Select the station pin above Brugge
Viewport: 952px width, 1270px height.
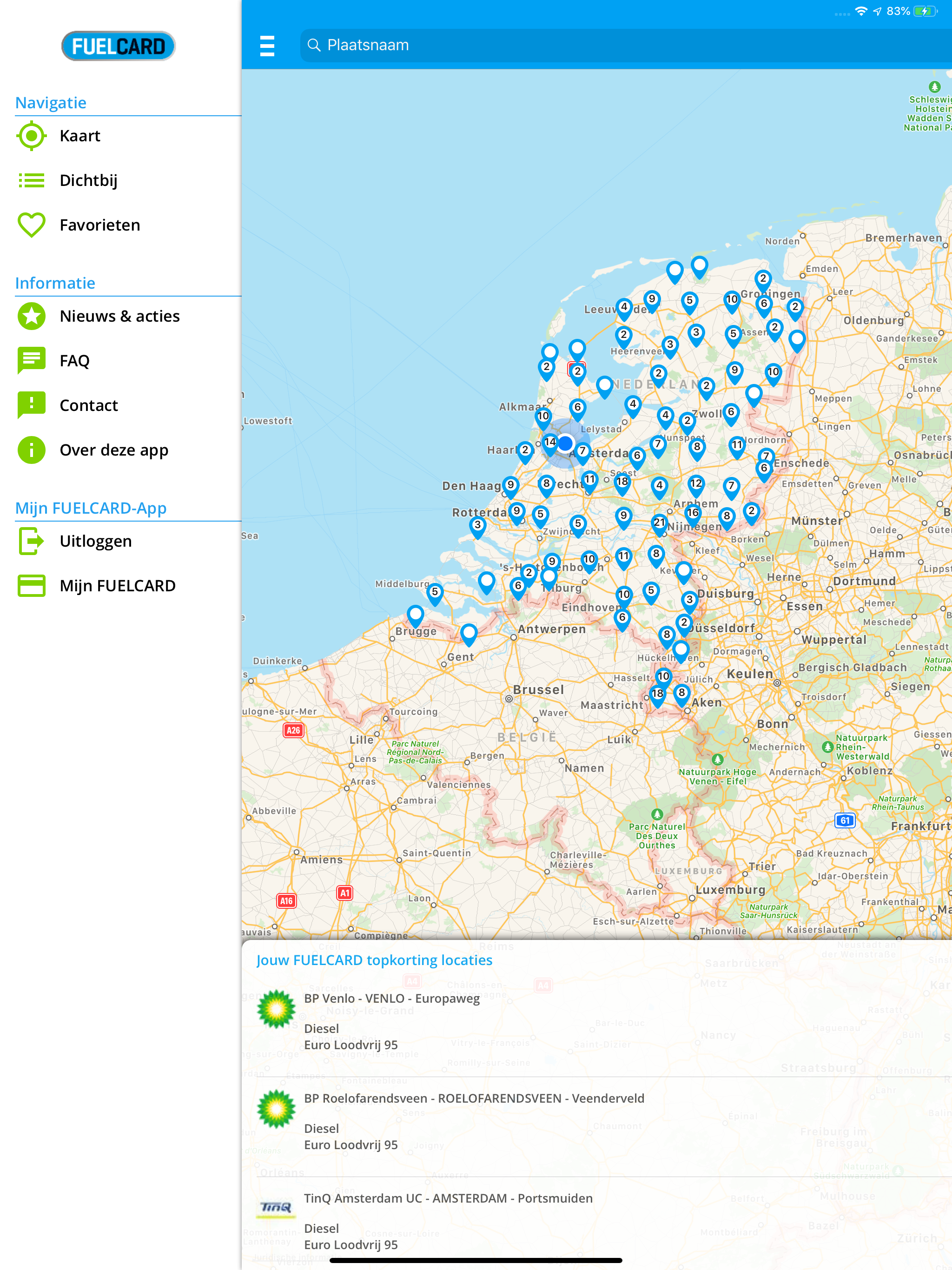(x=416, y=616)
